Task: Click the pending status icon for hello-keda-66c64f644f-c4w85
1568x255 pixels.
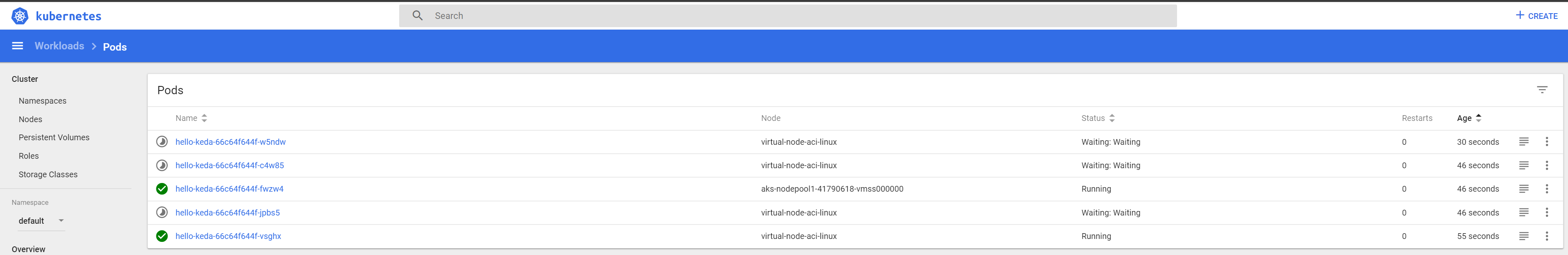Action: (x=162, y=165)
